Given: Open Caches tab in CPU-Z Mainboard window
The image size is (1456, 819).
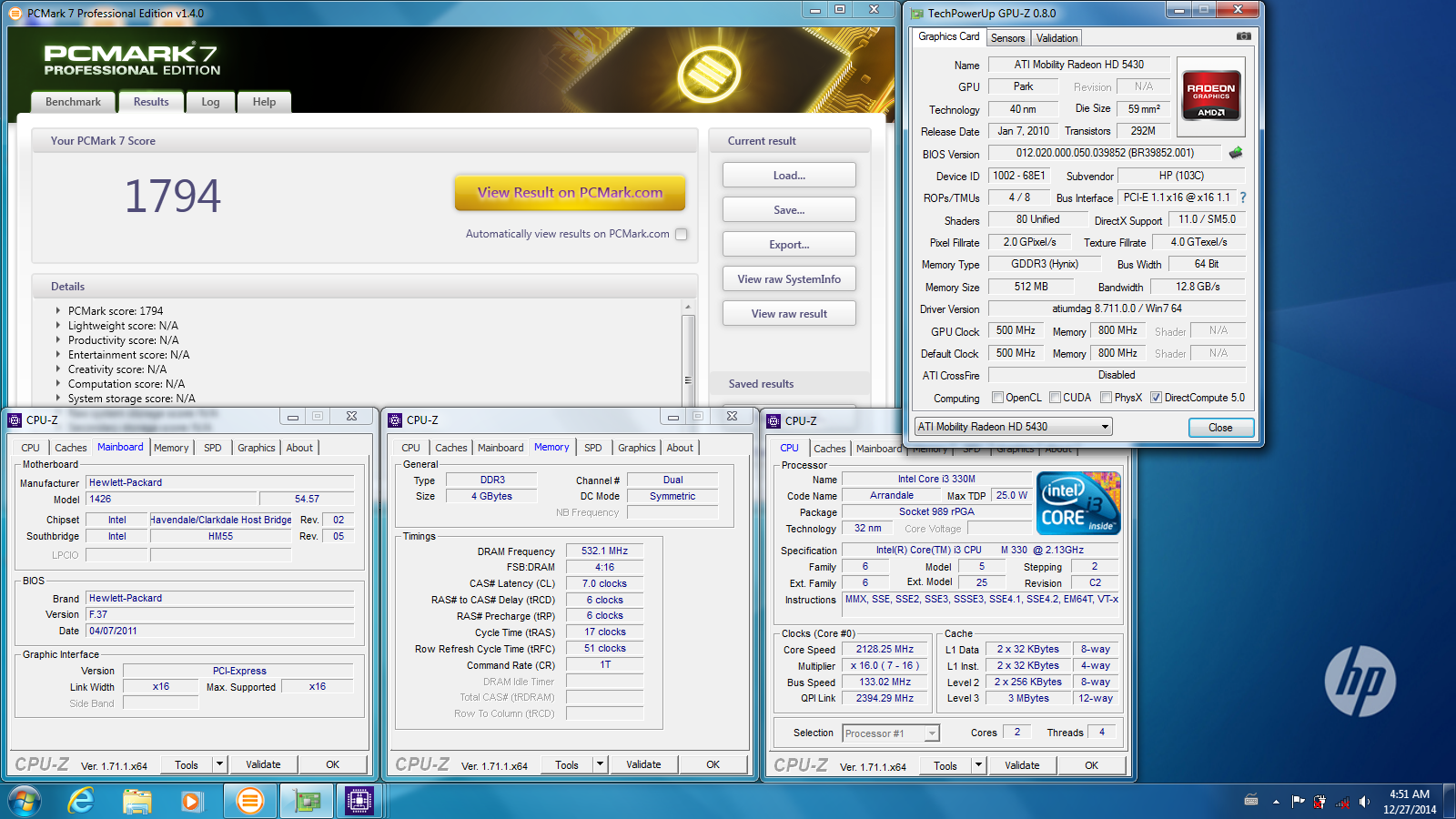Looking at the screenshot, I should 71,448.
